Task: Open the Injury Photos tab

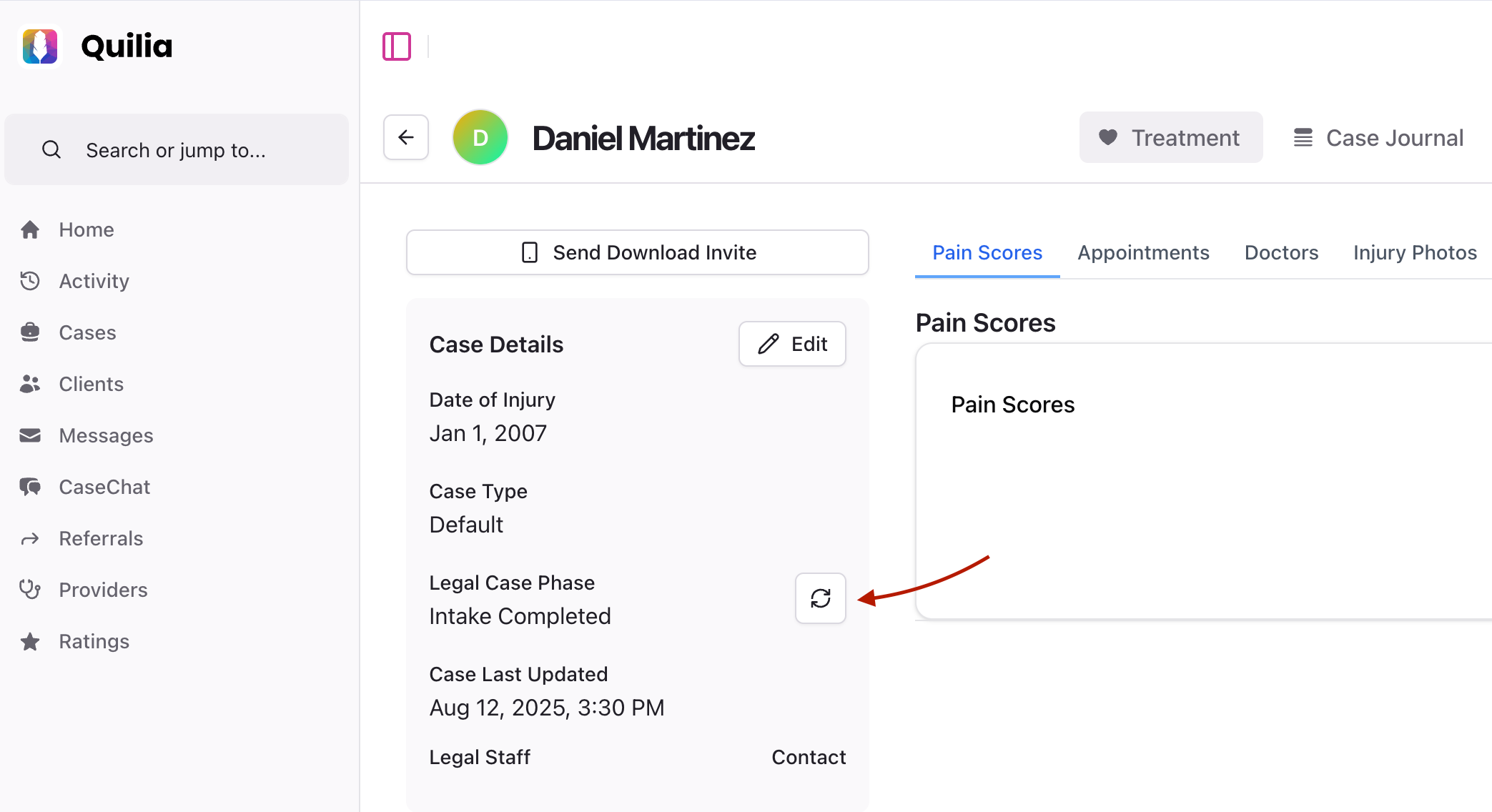Action: [x=1414, y=252]
